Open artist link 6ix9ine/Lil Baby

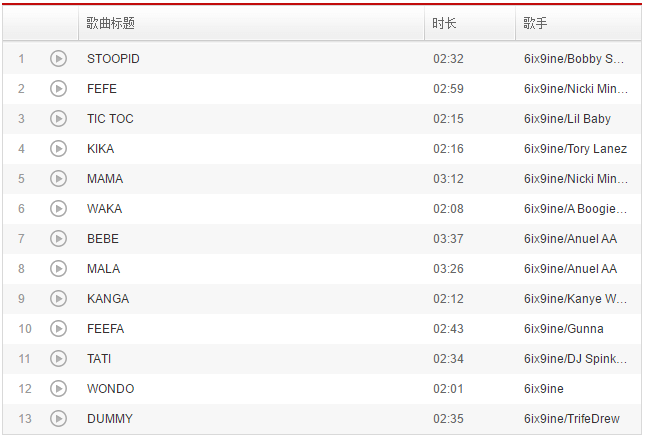[x=567, y=119]
